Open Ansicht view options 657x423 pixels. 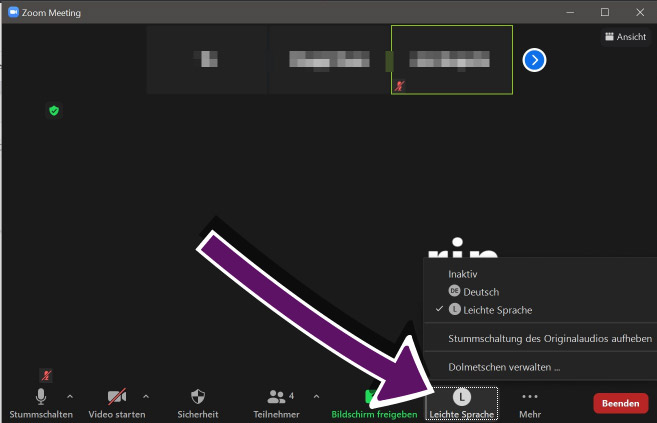click(626, 37)
